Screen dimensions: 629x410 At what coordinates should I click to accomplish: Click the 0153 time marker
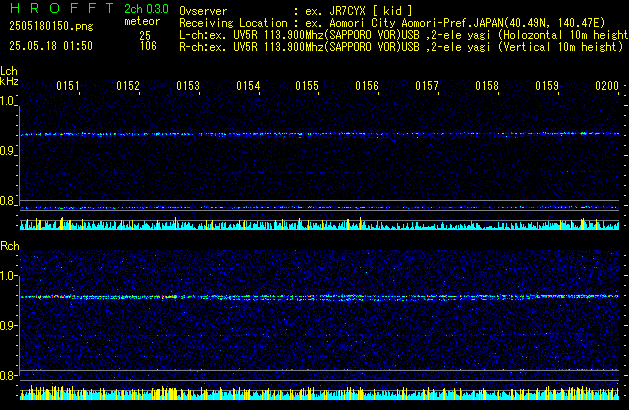tap(188, 86)
